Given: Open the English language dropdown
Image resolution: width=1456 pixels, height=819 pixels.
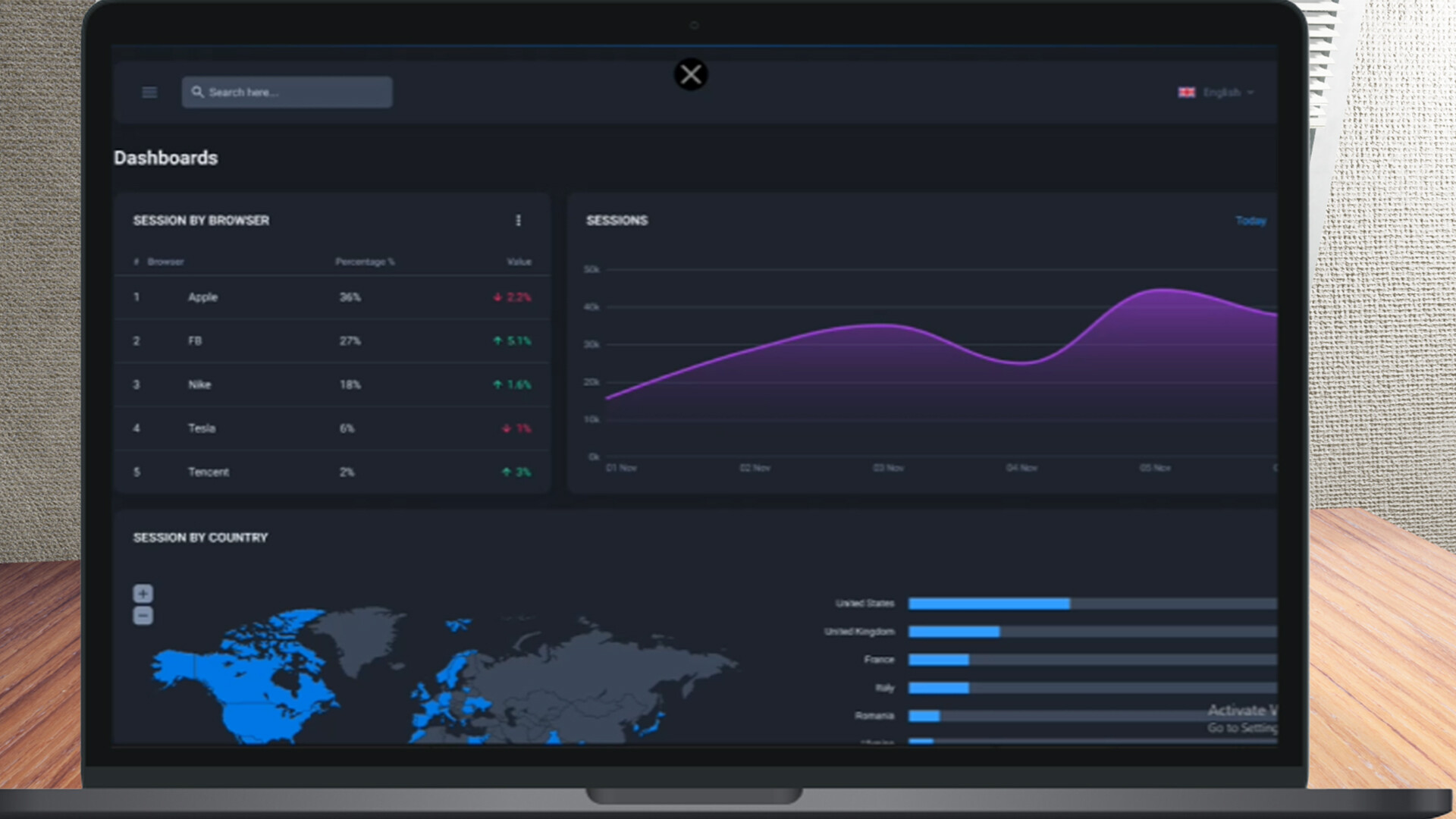Looking at the screenshot, I should (x=1222, y=92).
